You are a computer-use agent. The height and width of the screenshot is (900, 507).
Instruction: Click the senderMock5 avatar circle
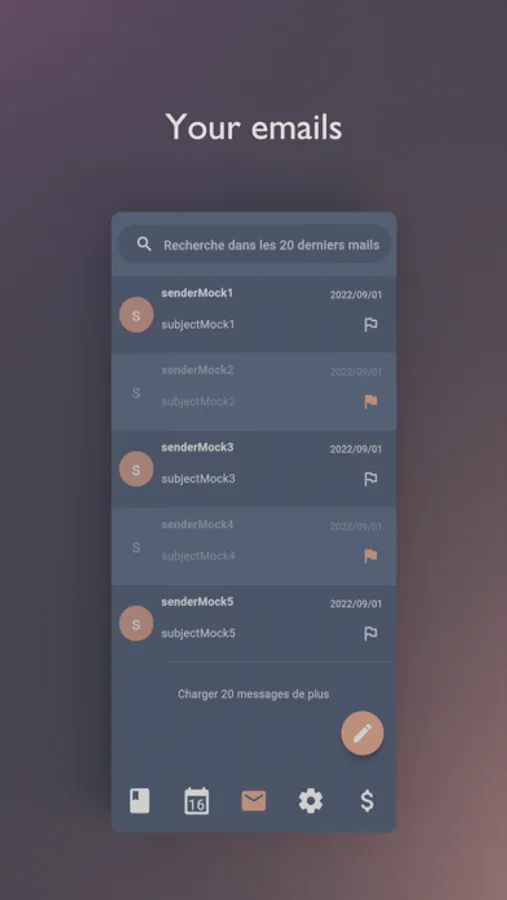pyautogui.click(x=136, y=623)
